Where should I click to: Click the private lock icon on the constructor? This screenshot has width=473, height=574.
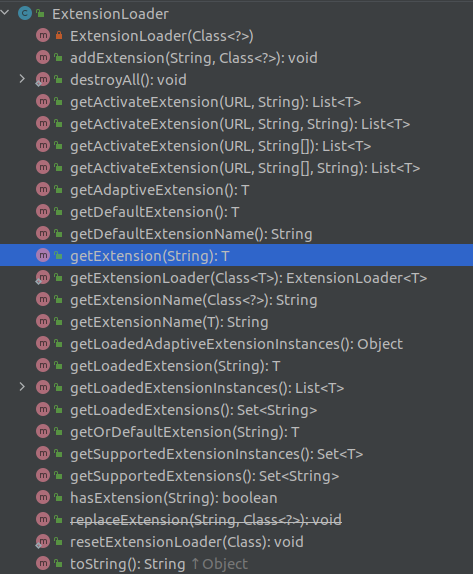[59, 36]
